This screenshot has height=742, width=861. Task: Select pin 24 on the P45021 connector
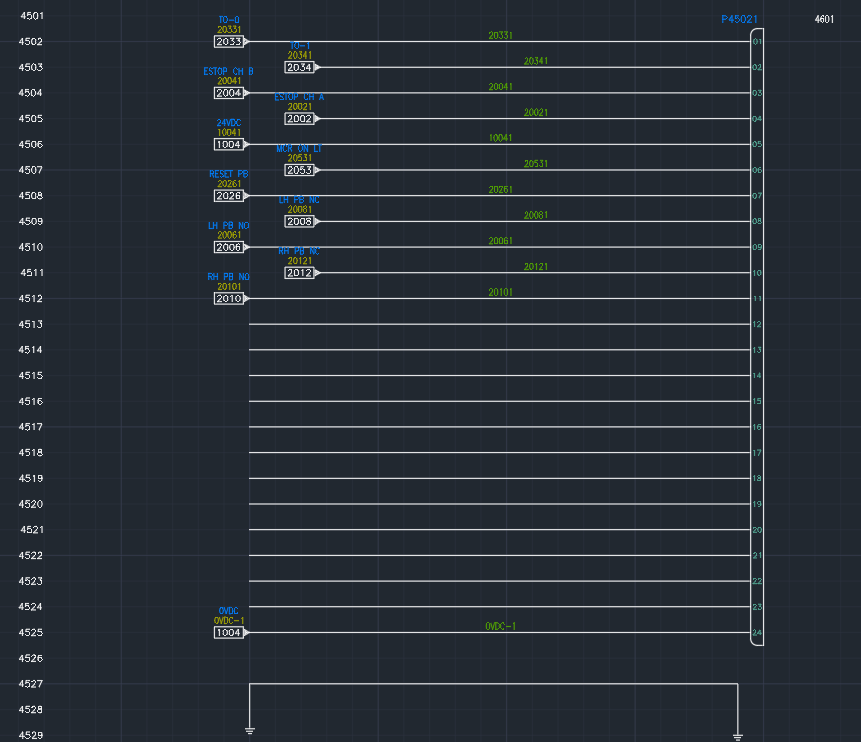757,632
